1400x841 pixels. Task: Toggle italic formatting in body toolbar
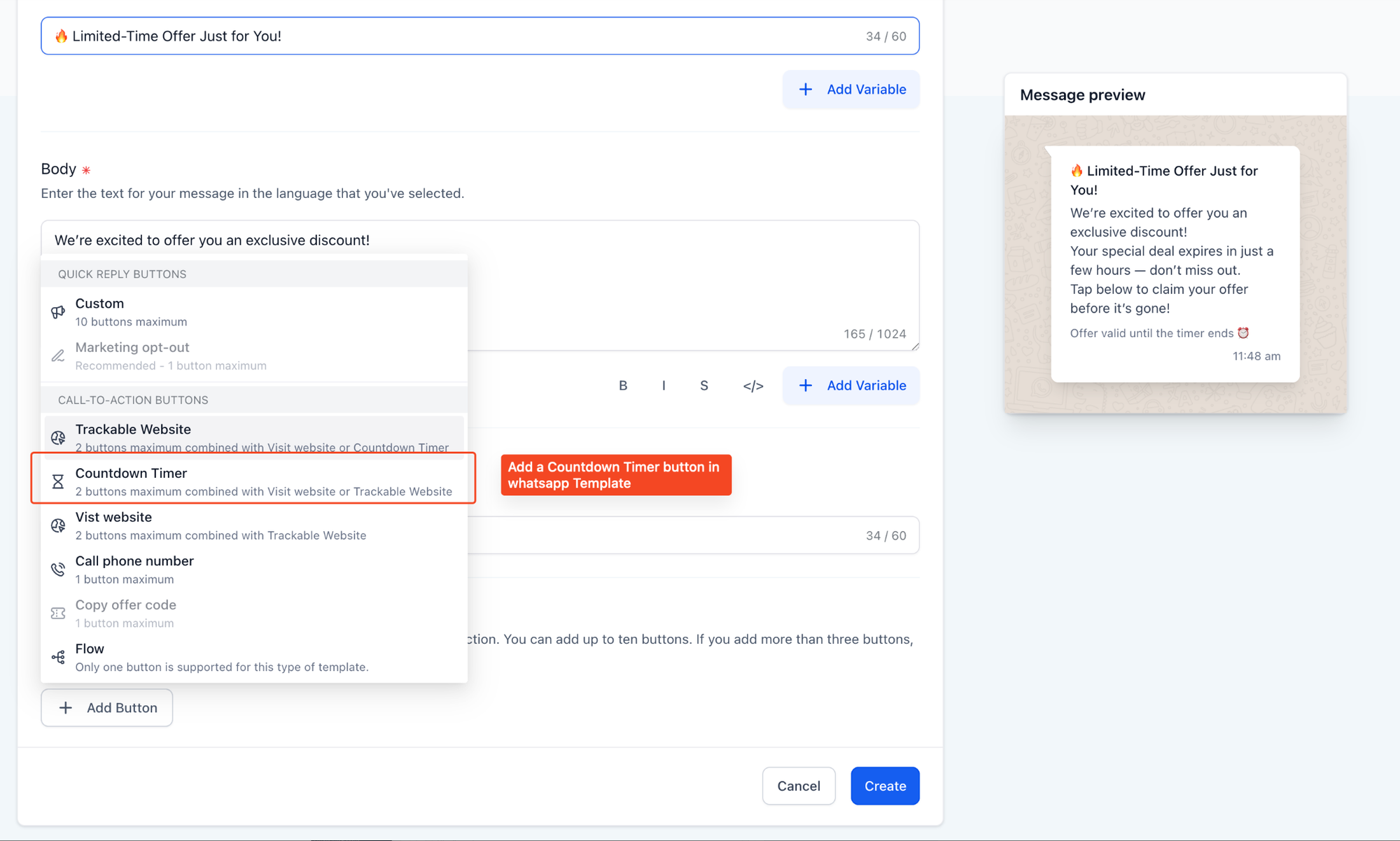pos(664,386)
